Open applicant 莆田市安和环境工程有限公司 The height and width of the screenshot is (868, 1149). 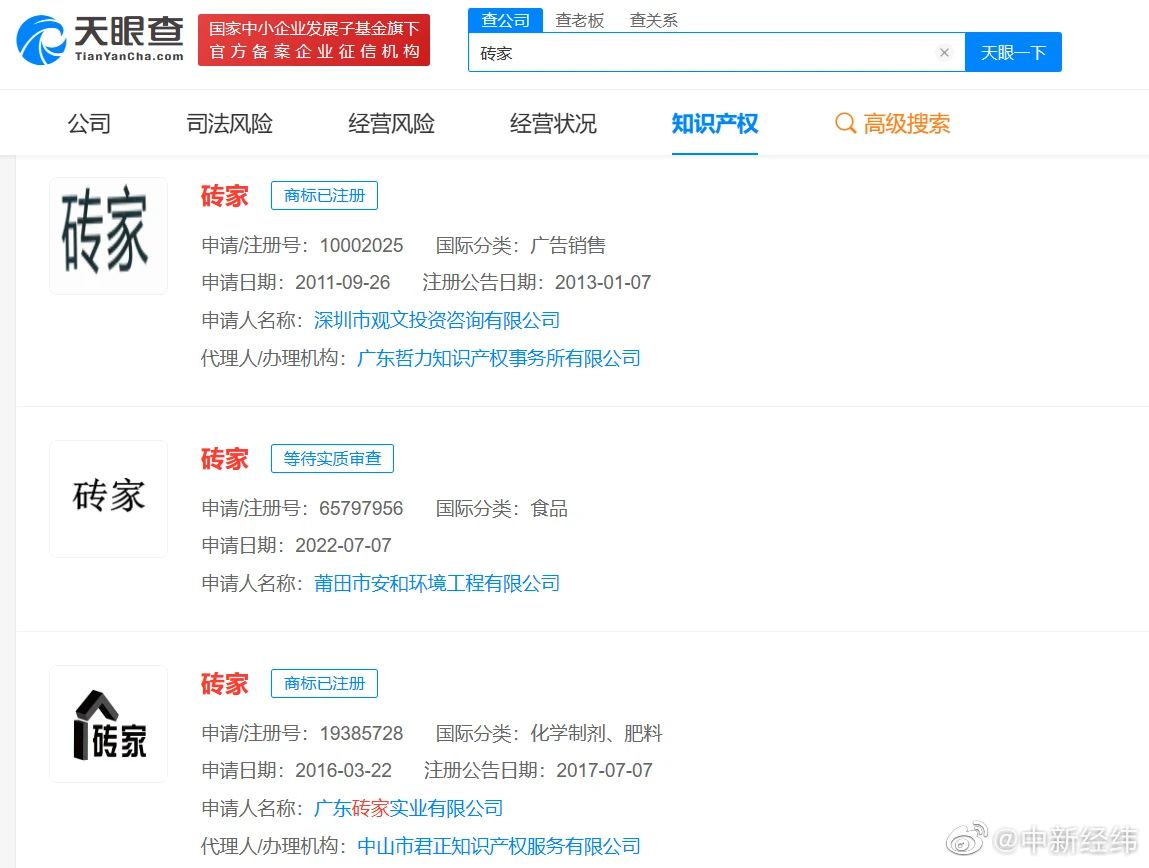437,583
